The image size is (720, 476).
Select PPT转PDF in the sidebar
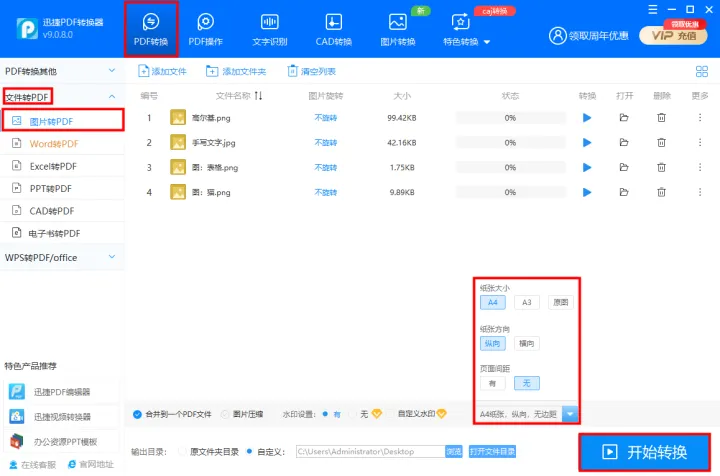pyautogui.click(x=62, y=188)
